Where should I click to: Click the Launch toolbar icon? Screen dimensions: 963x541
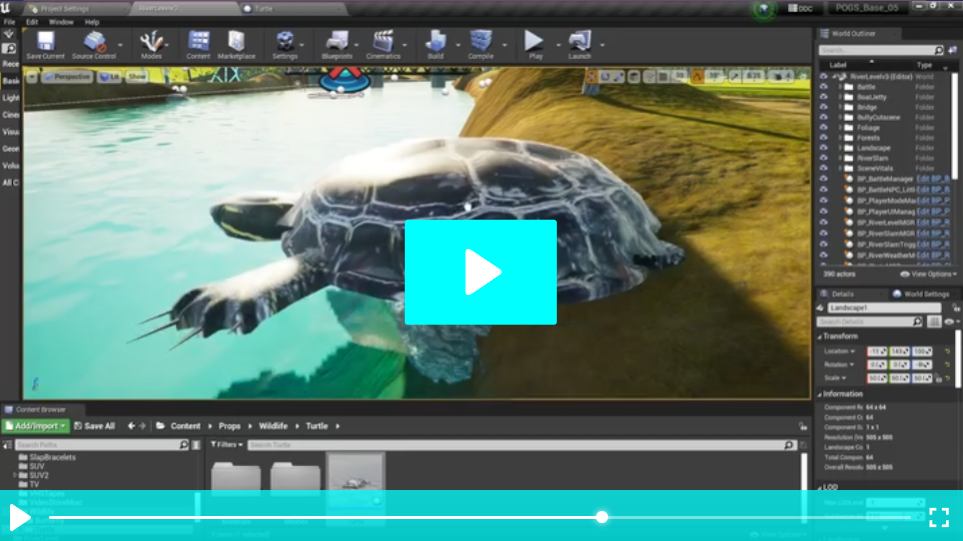[x=579, y=41]
